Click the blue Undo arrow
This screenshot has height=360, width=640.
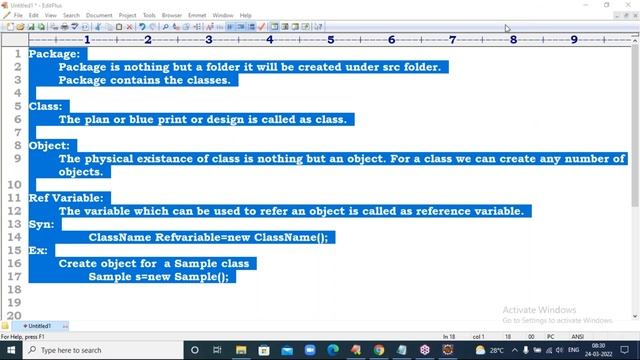point(142,27)
